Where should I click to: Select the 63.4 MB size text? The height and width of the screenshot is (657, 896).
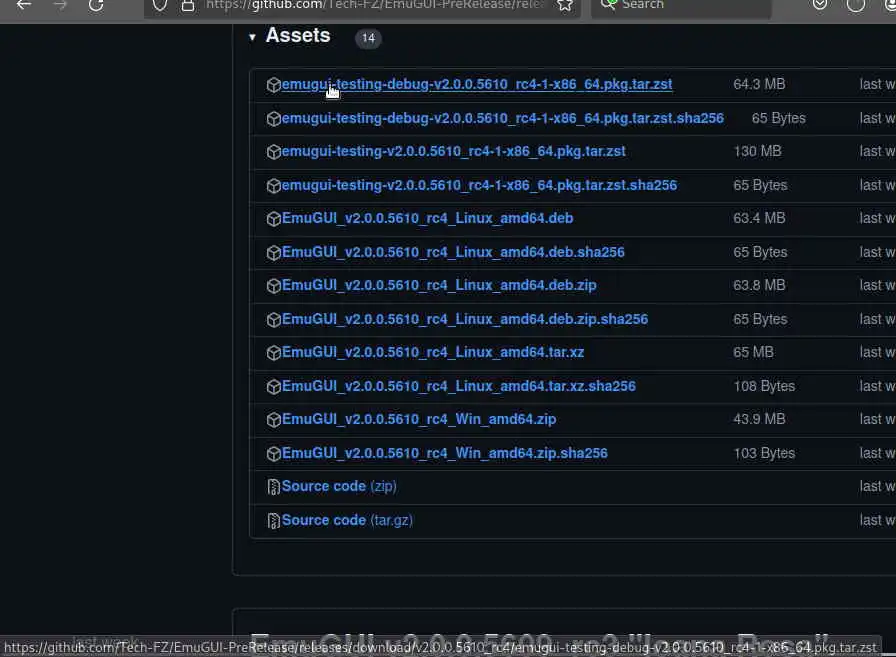759,218
